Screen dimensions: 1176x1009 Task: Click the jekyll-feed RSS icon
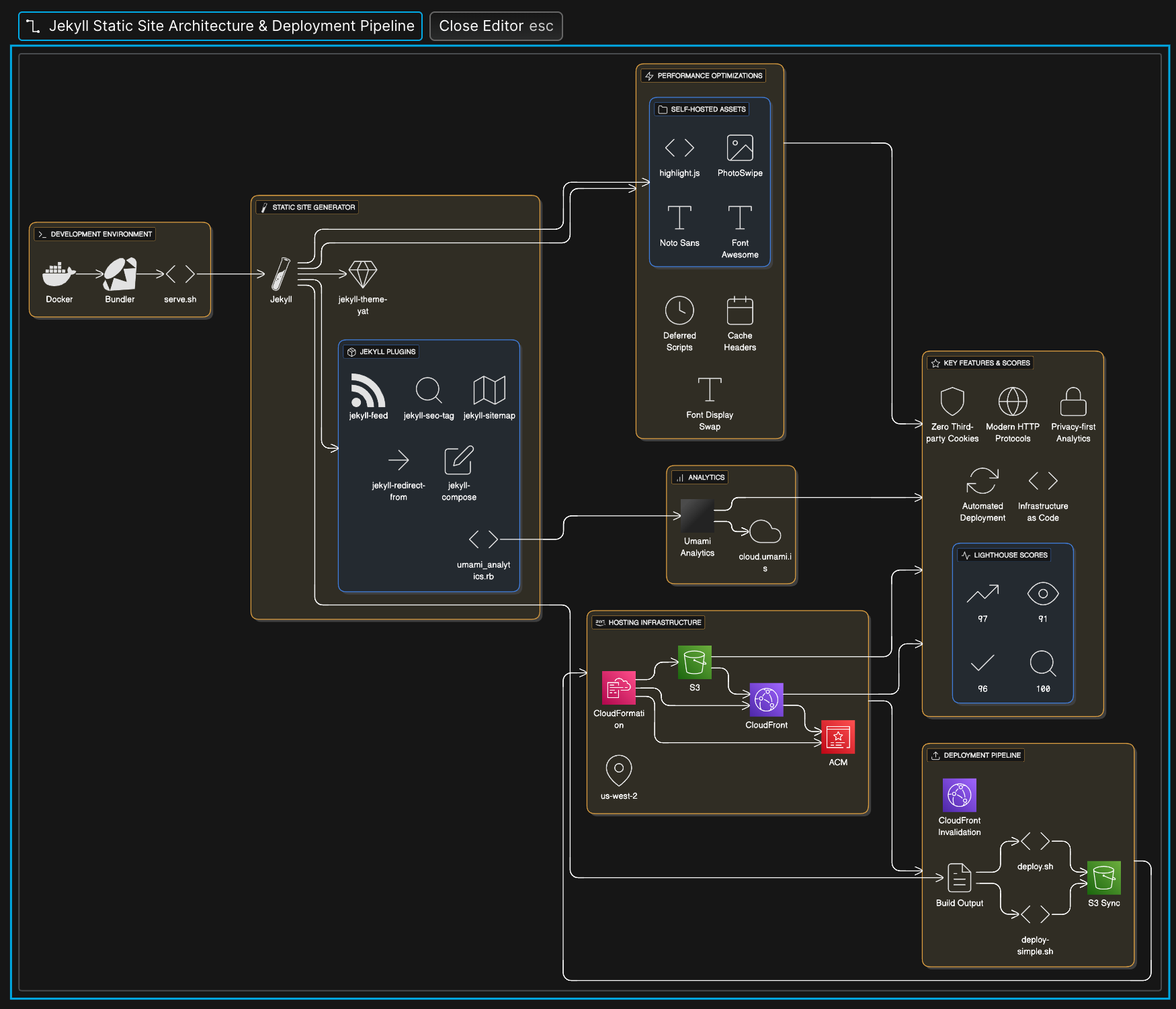368,390
